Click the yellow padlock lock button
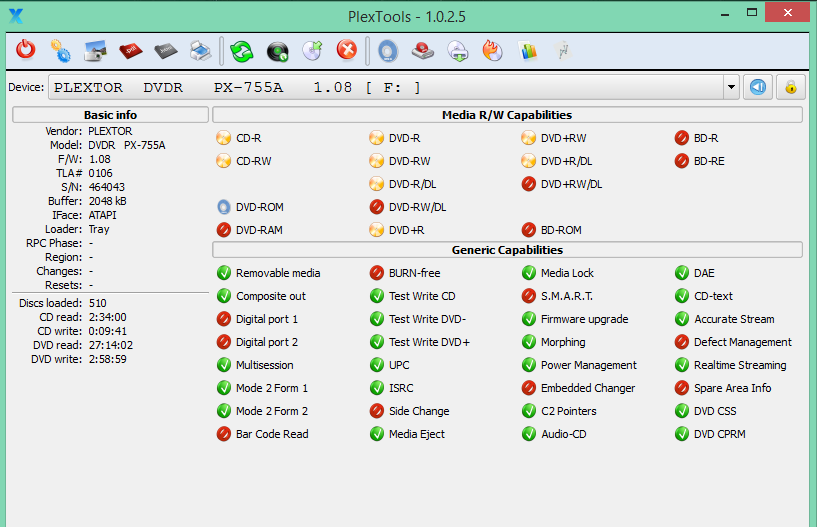This screenshot has height=527, width=817. 791,87
